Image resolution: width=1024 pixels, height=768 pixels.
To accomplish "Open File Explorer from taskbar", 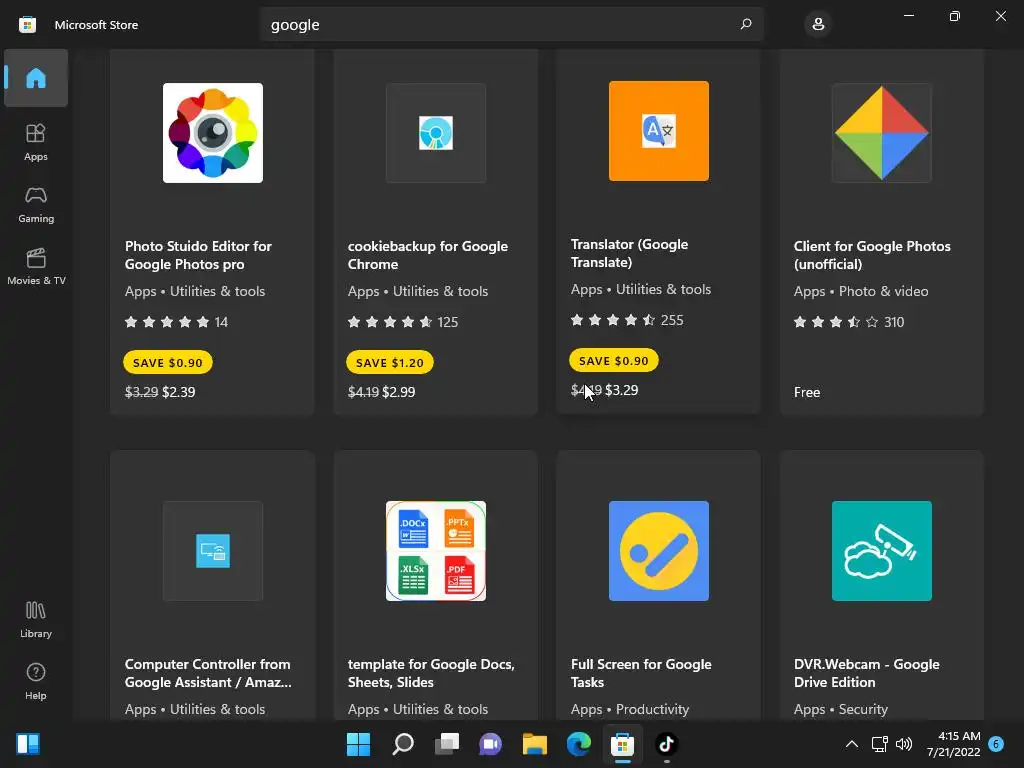I will (535, 744).
